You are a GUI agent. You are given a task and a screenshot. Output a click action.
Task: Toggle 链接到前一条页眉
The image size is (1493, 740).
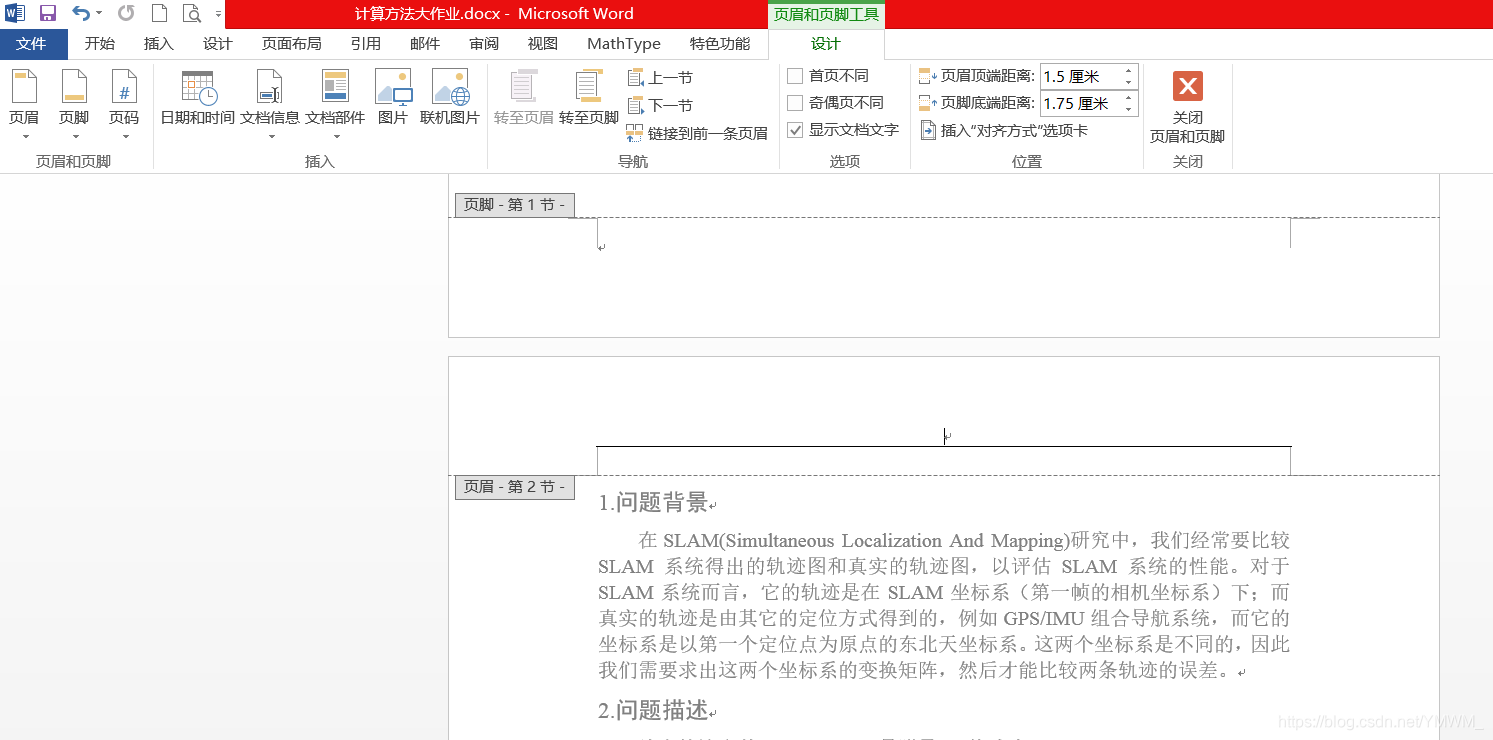pyautogui.click(x=697, y=133)
